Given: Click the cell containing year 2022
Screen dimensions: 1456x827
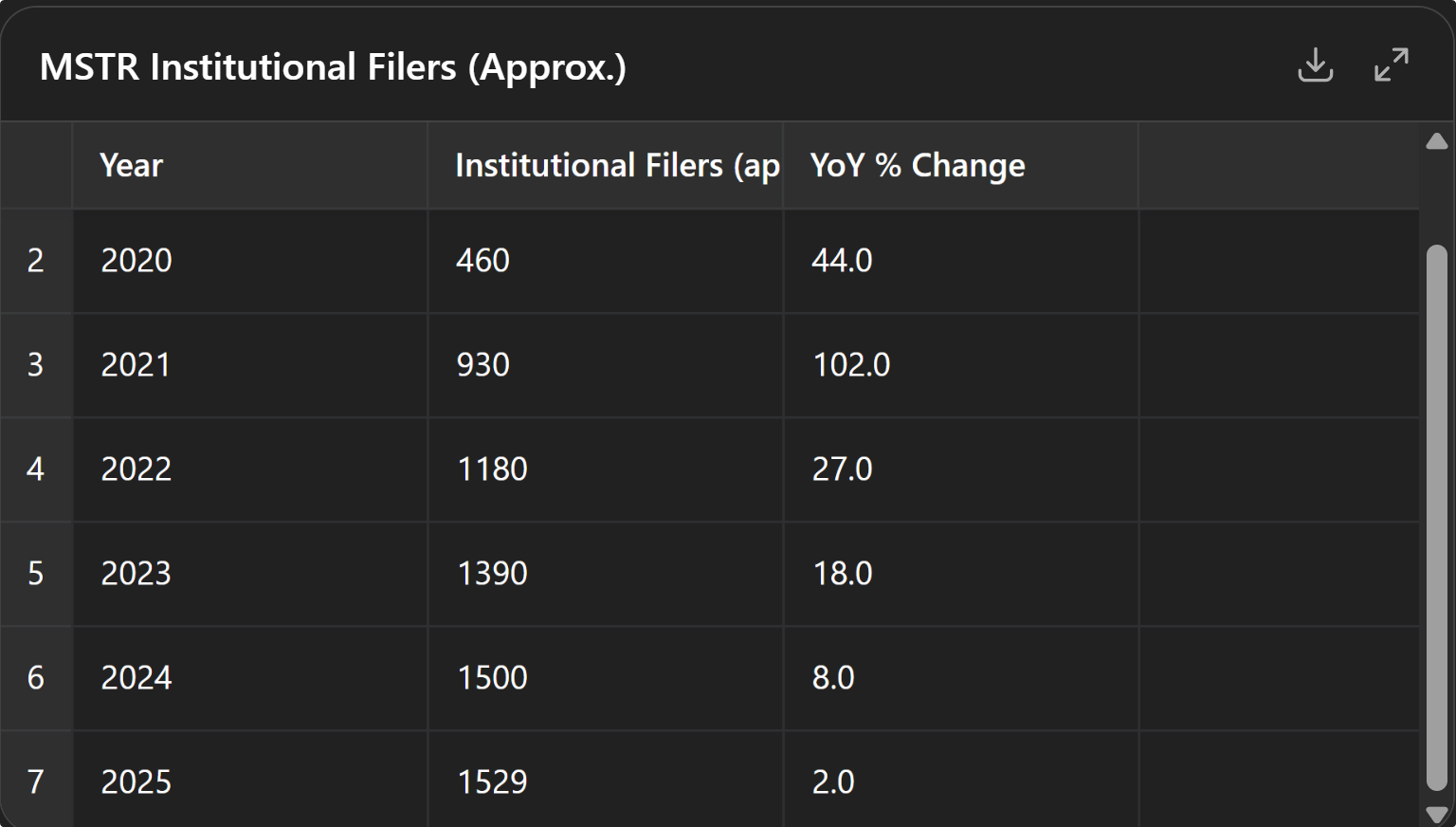Looking at the screenshot, I should (249, 469).
